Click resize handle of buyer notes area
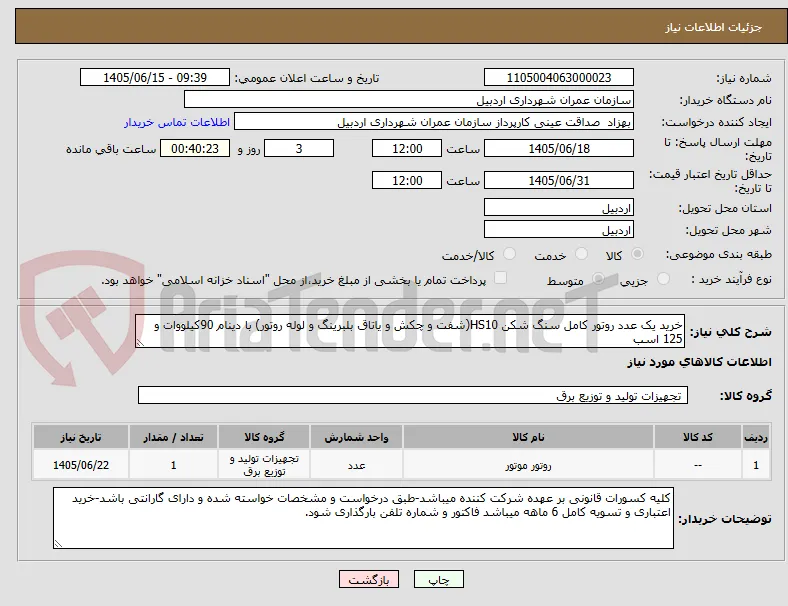Viewport: 788px width, 606px height. 58,544
